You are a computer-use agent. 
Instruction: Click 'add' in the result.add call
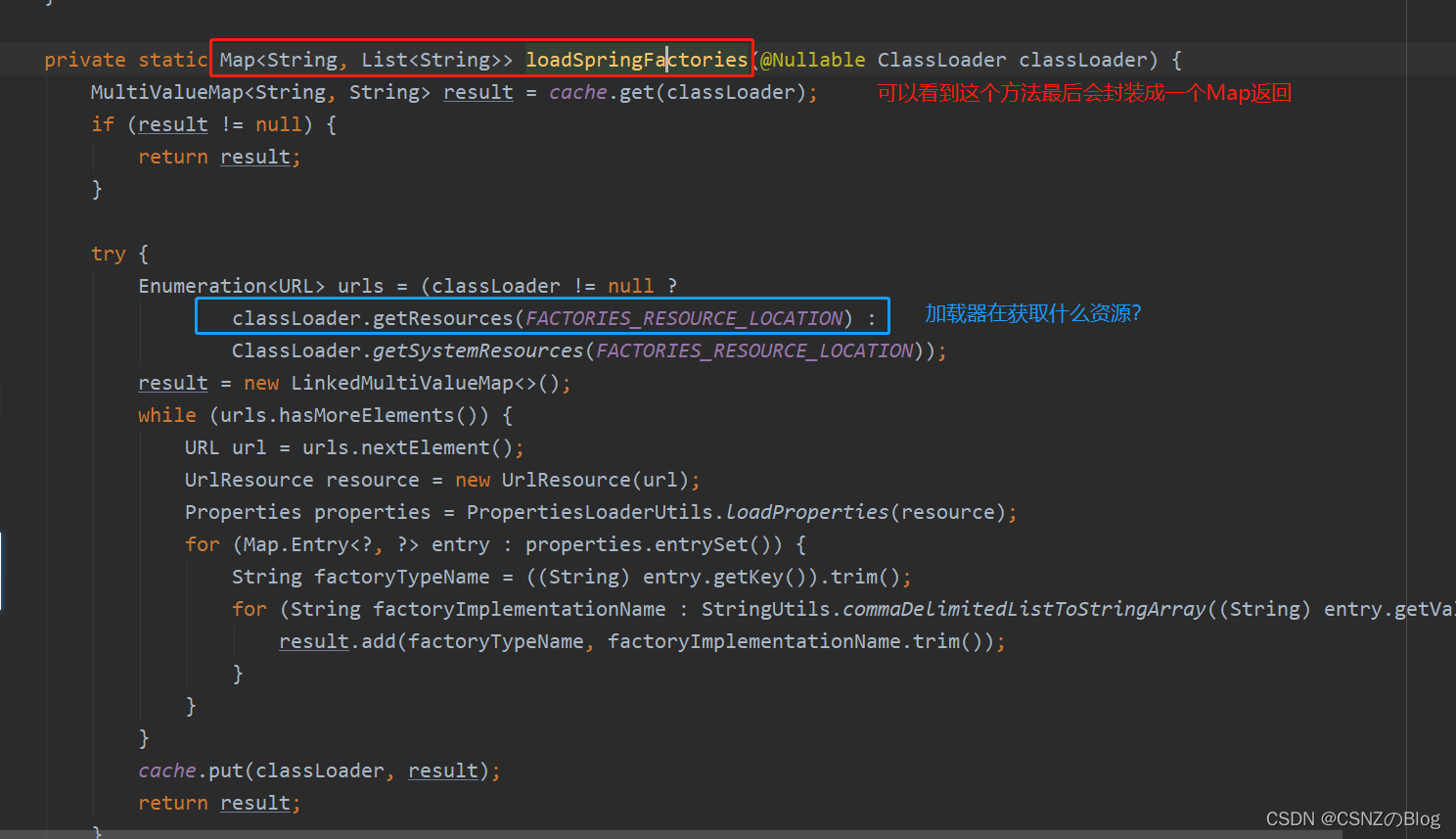click(379, 641)
